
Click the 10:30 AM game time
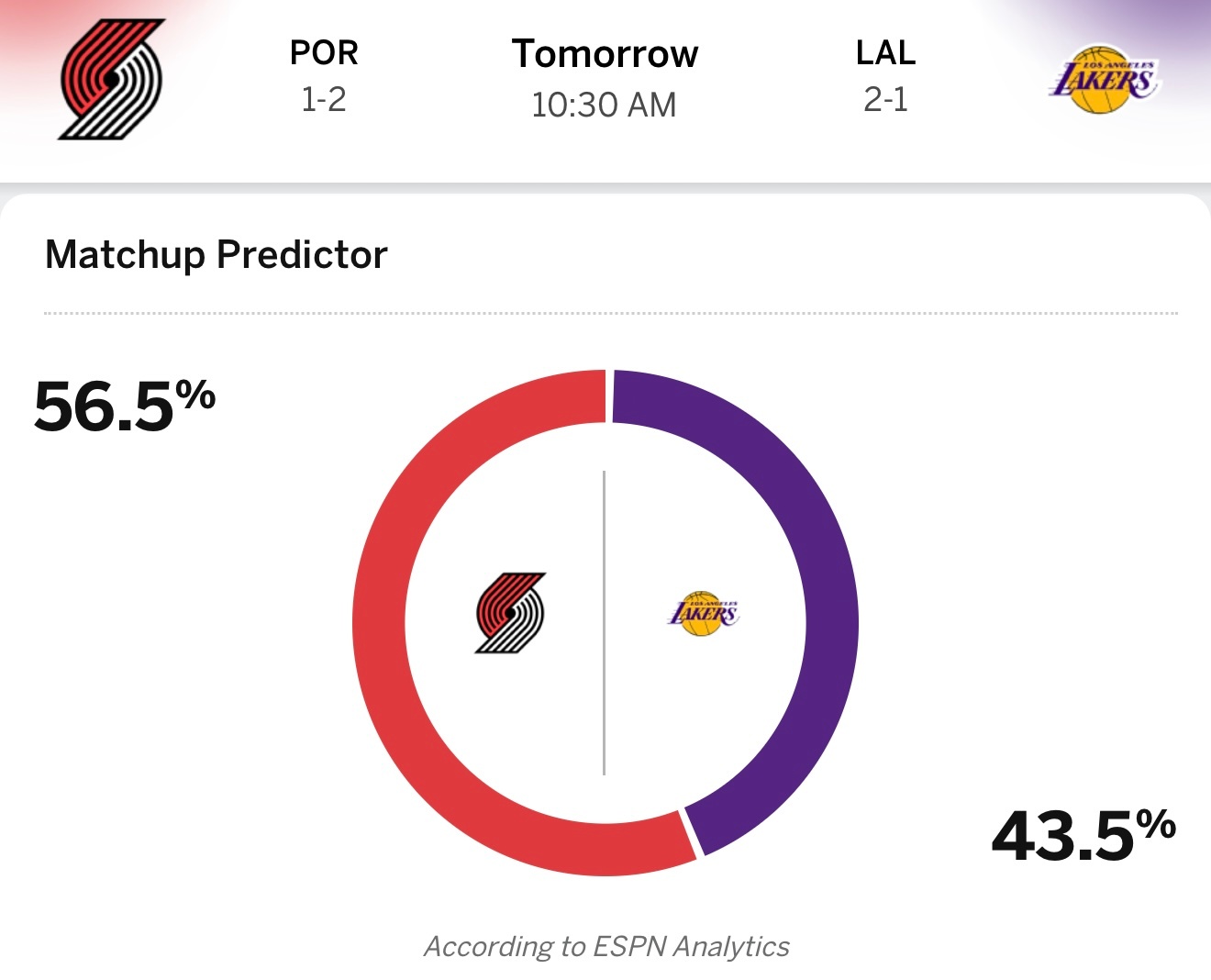(x=605, y=105)
